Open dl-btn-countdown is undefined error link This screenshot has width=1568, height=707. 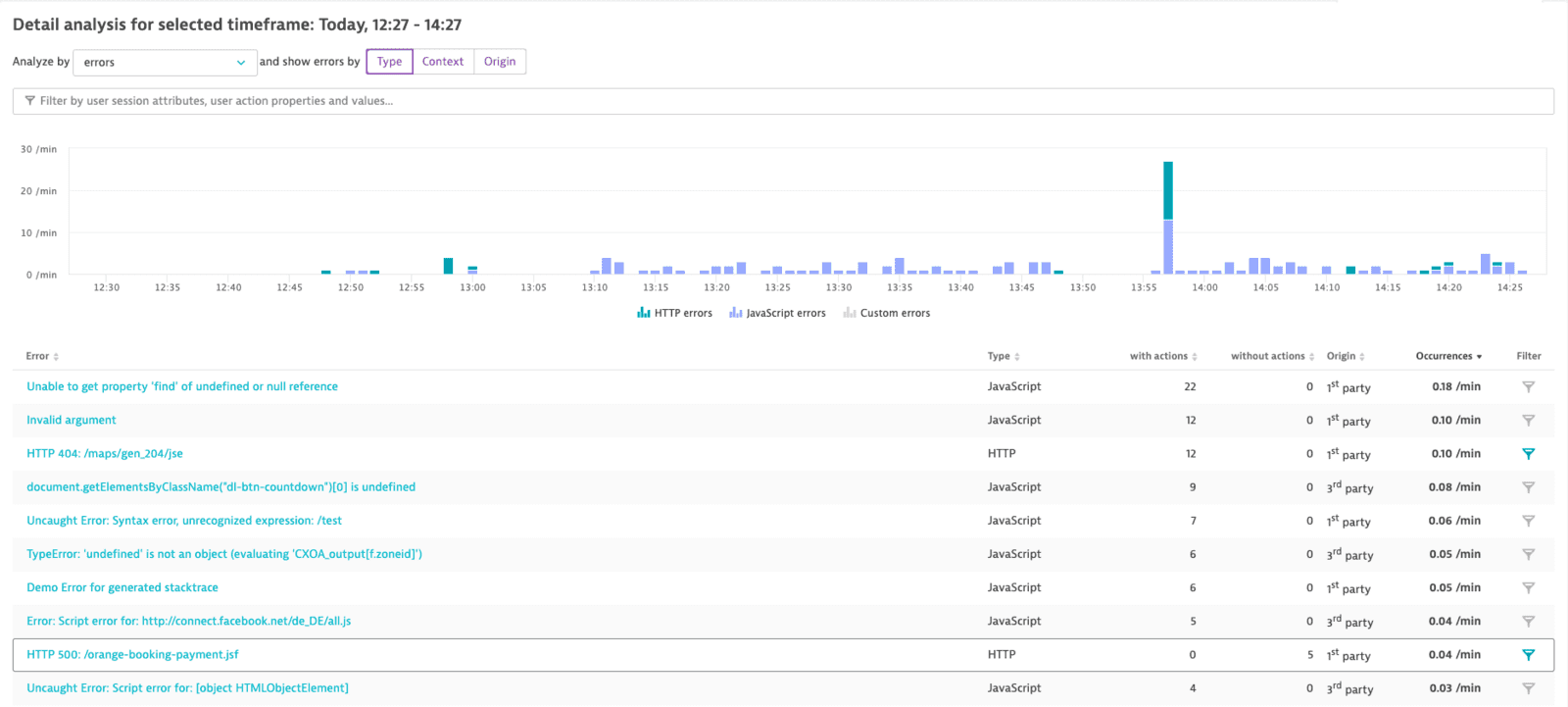[x=221, y=486]
